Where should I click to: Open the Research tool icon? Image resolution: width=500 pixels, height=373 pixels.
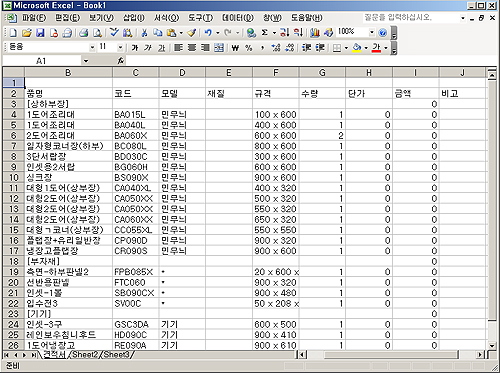(128, 32)
